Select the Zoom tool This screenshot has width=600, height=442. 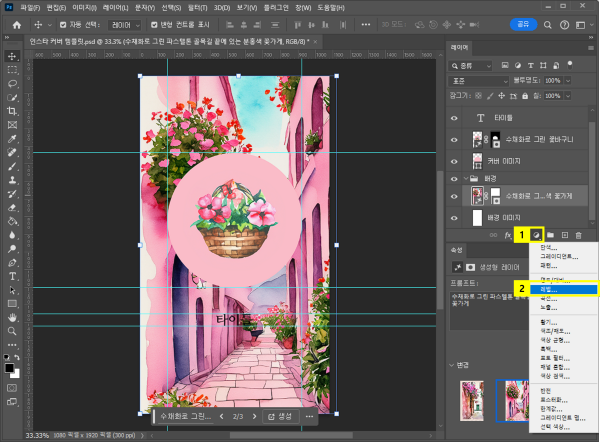(x=12, y=329)
